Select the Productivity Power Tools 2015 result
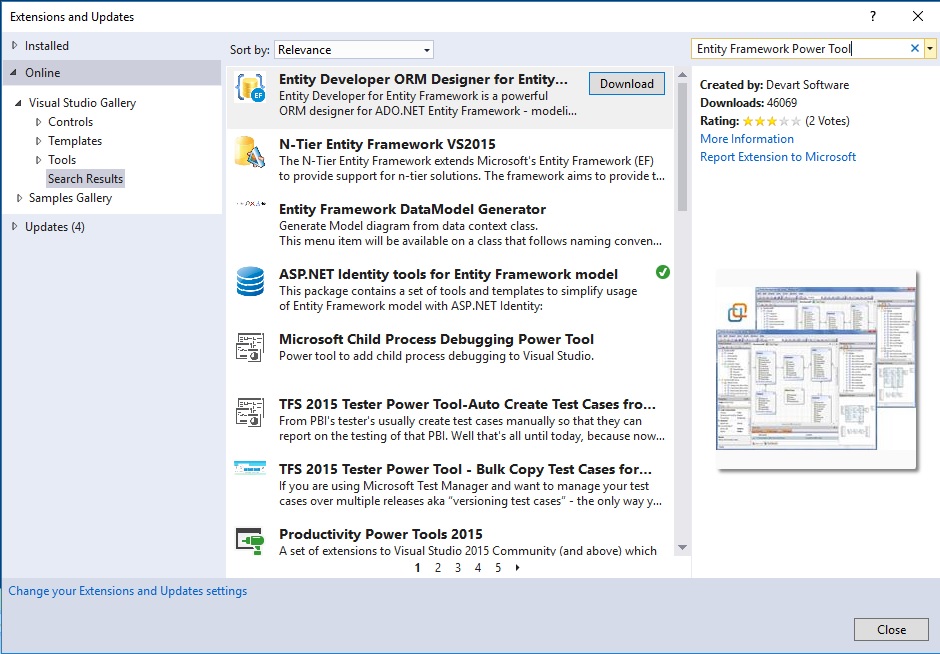Image resolution: width=940 pixels, height=654 pixels. (450, 540)
